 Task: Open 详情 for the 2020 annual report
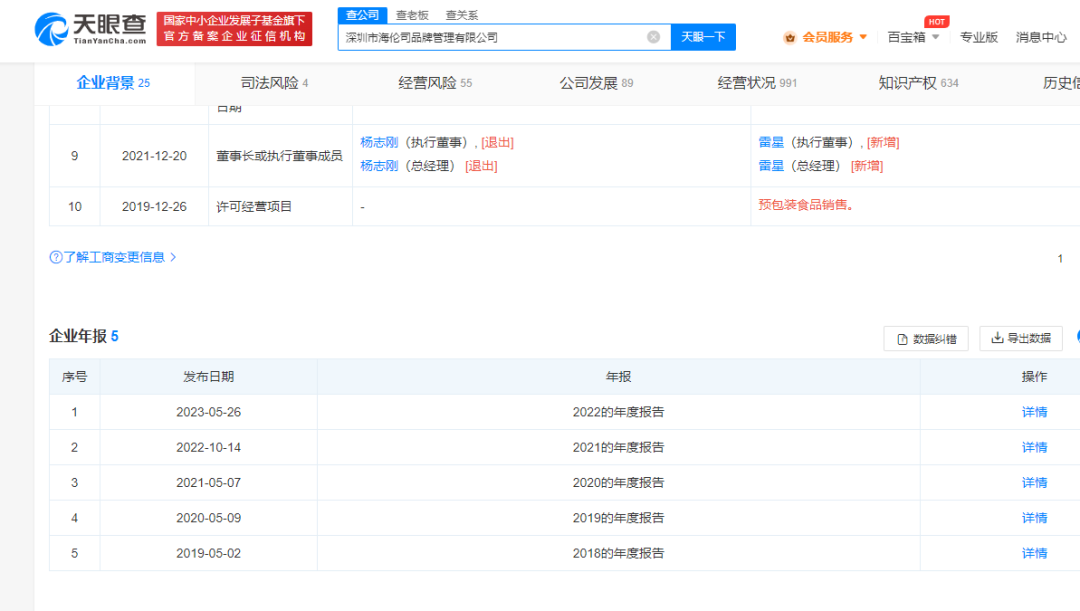coord(1035,483)
